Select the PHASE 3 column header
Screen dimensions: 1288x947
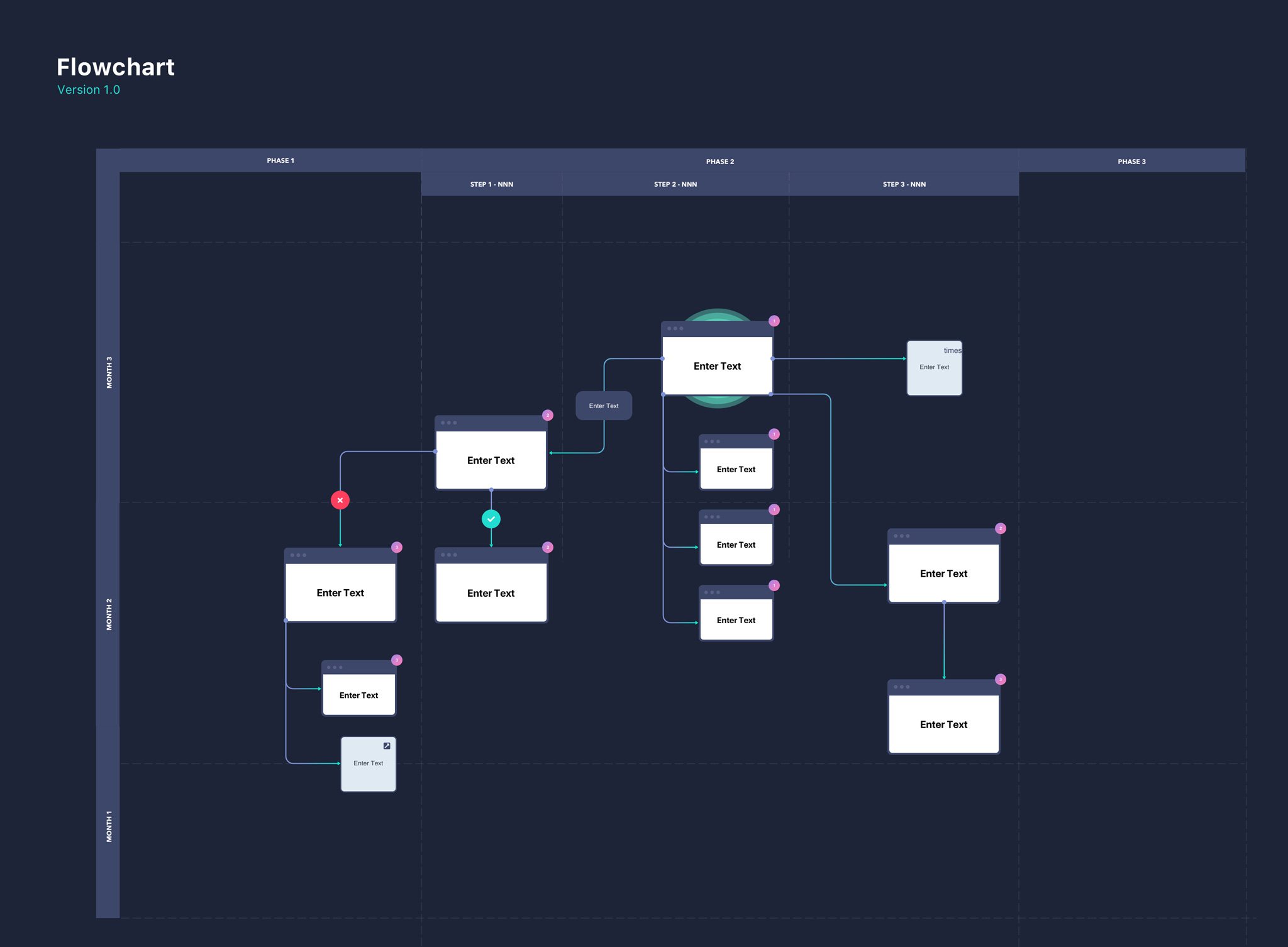[x=1131, y=162]
